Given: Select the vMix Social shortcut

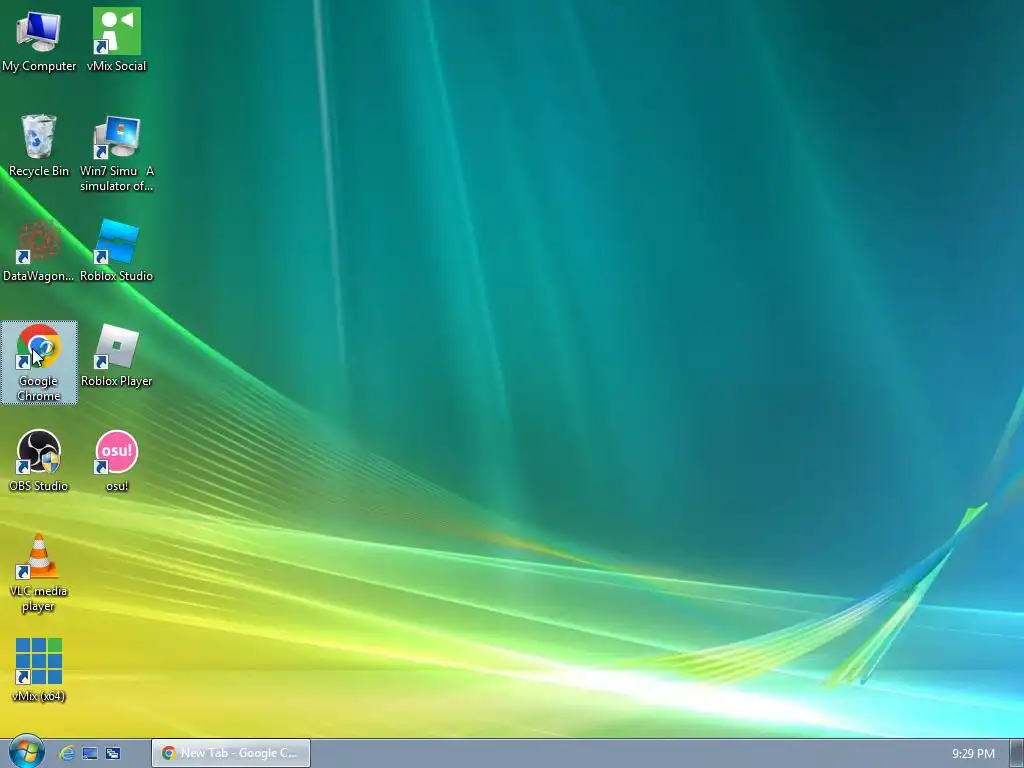Looking at the screenshot, I should (x=116, y=40).
